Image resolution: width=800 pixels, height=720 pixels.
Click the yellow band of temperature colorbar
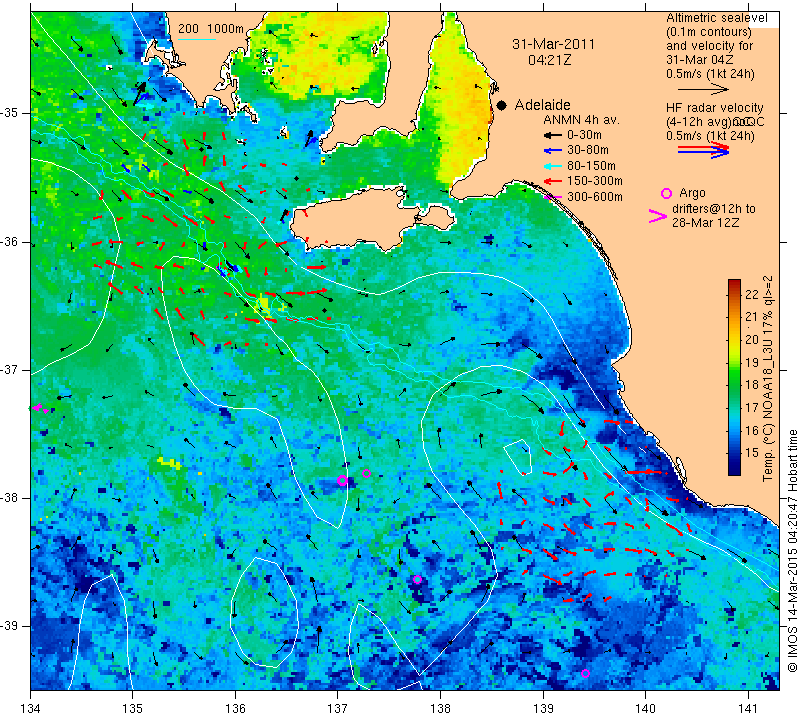click(734, 341)
